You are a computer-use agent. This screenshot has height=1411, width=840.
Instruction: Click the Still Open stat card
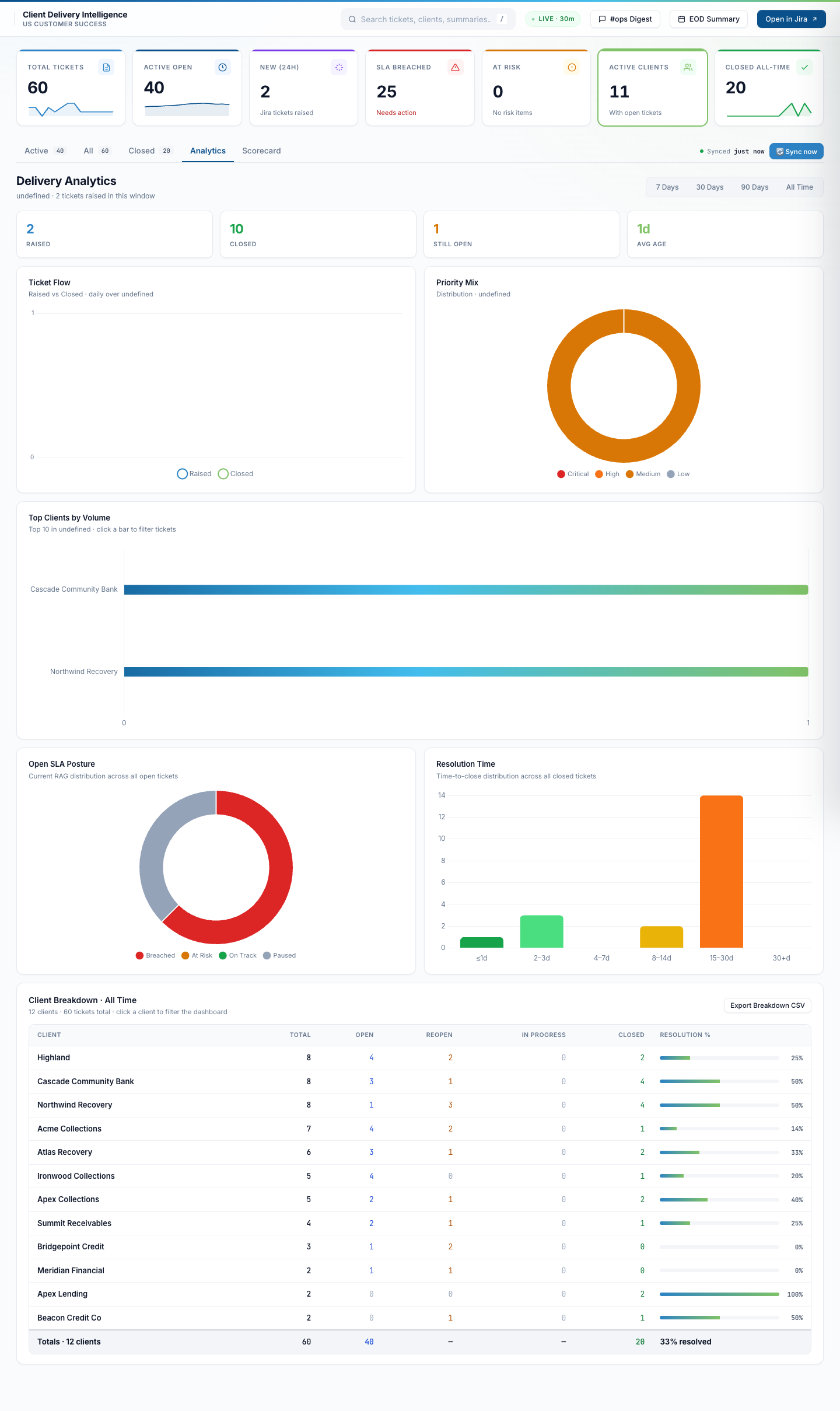[x=521, y=235]
